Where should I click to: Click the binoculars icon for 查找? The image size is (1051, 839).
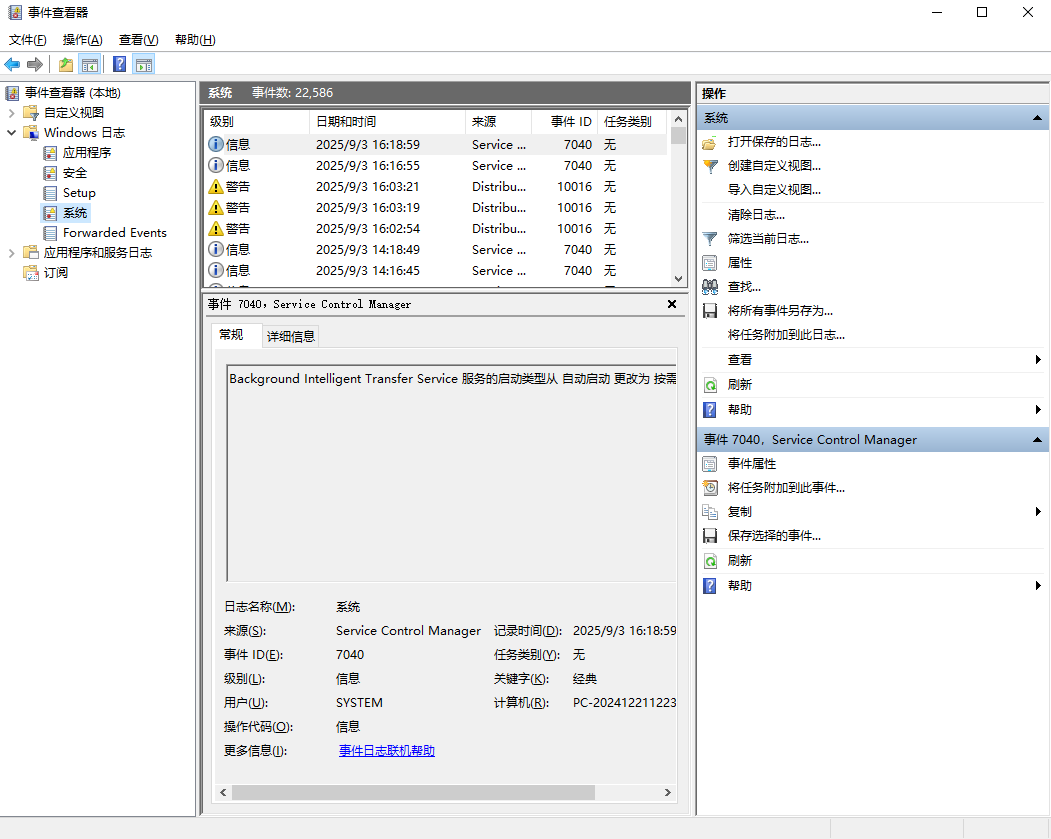[710, 287]
